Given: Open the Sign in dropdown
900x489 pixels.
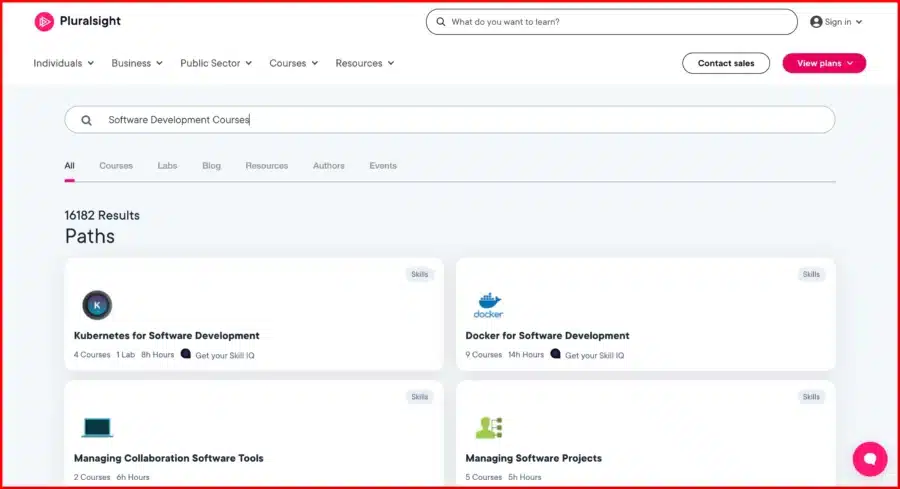Looking at the screenshot, I should pos(836,22).
